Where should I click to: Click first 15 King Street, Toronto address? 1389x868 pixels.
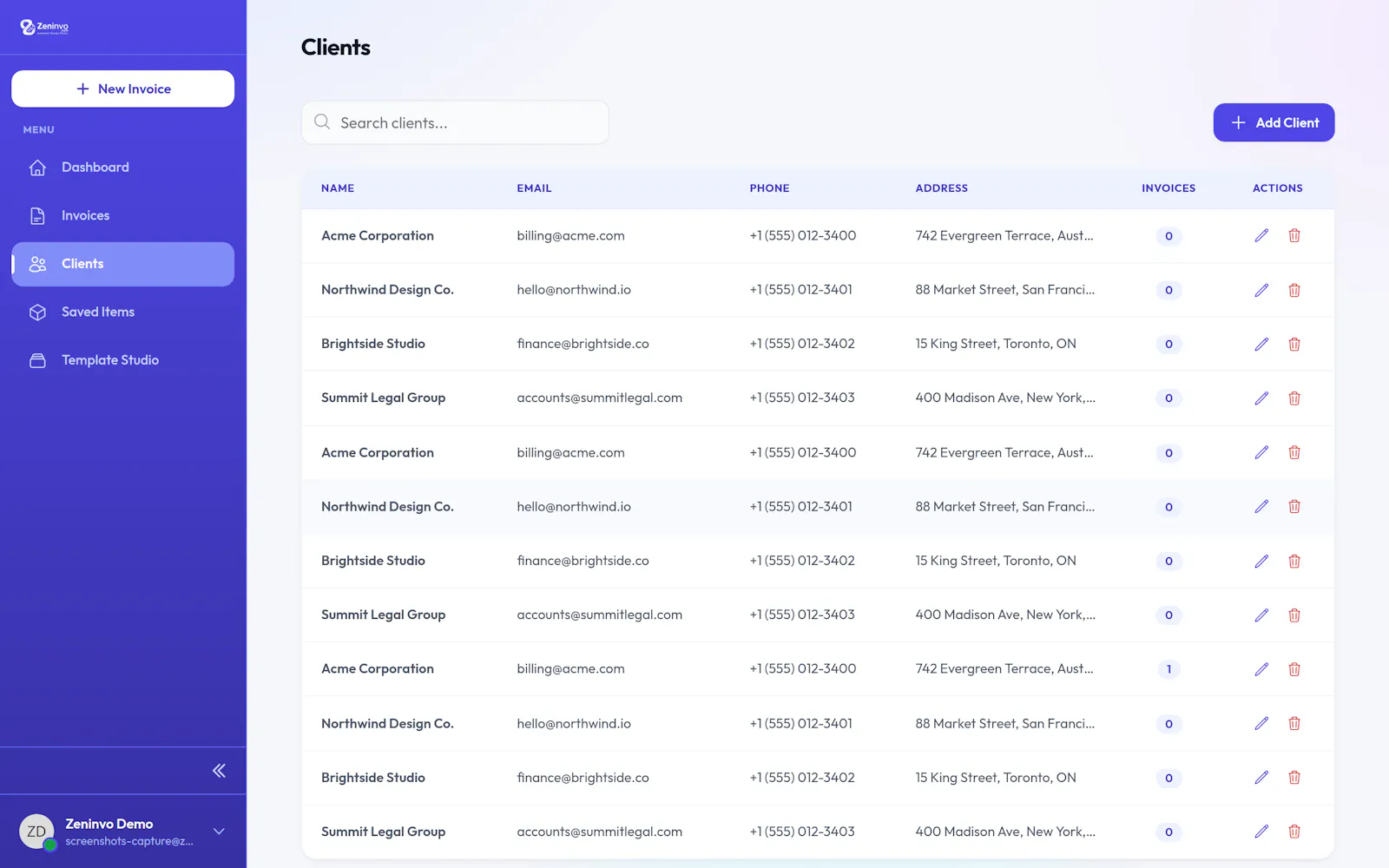click(996, 345)
